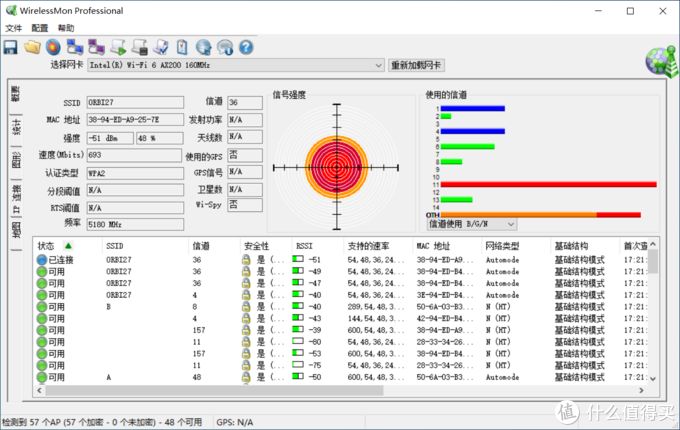Click the clipboard toolbar icon
680x430 pixels.
[x=182, y=47]
